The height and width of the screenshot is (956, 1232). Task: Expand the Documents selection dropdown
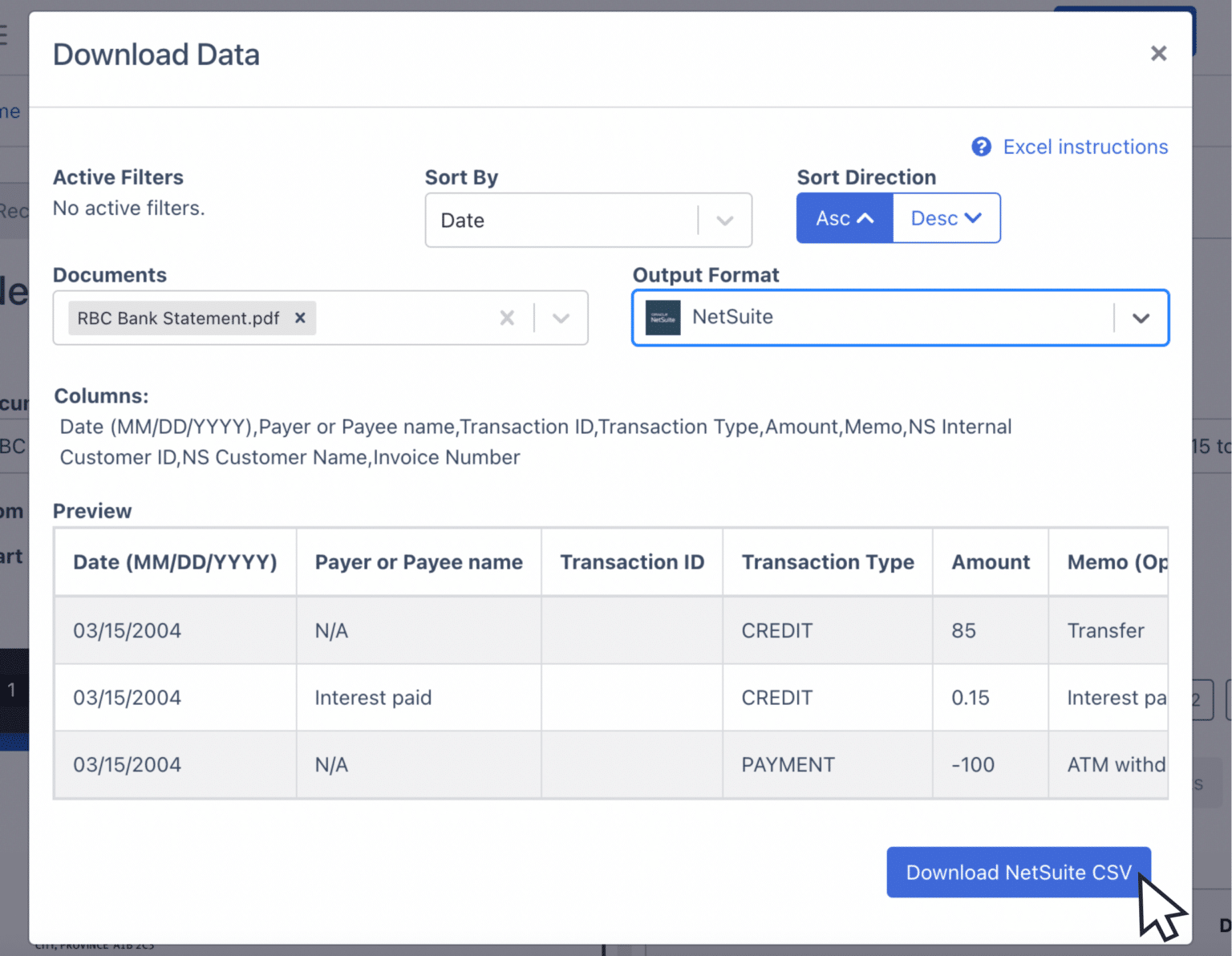[x=561, y=318]
